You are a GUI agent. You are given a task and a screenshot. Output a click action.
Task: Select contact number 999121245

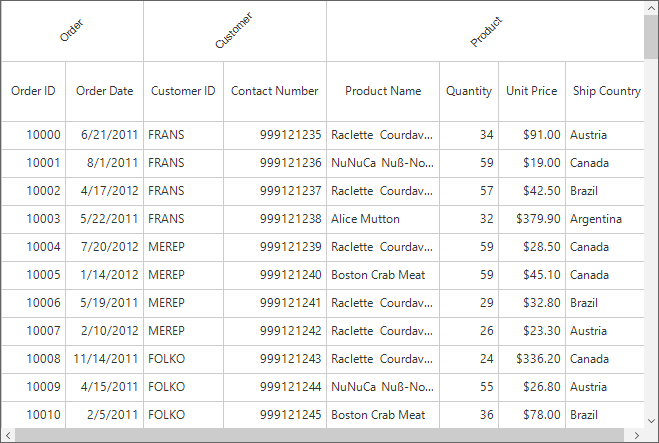275,415
